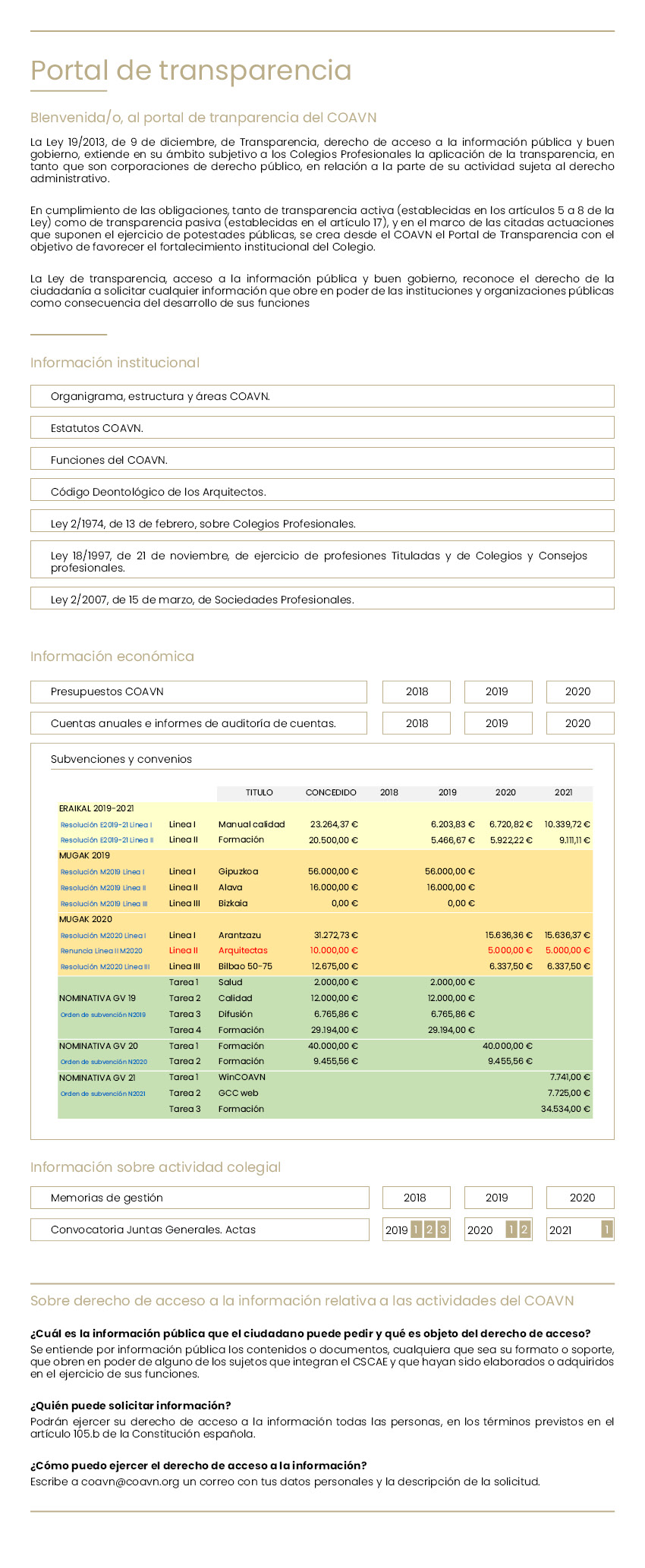Open Presupuestos COAVN for 2019

(x=498, y=691)
